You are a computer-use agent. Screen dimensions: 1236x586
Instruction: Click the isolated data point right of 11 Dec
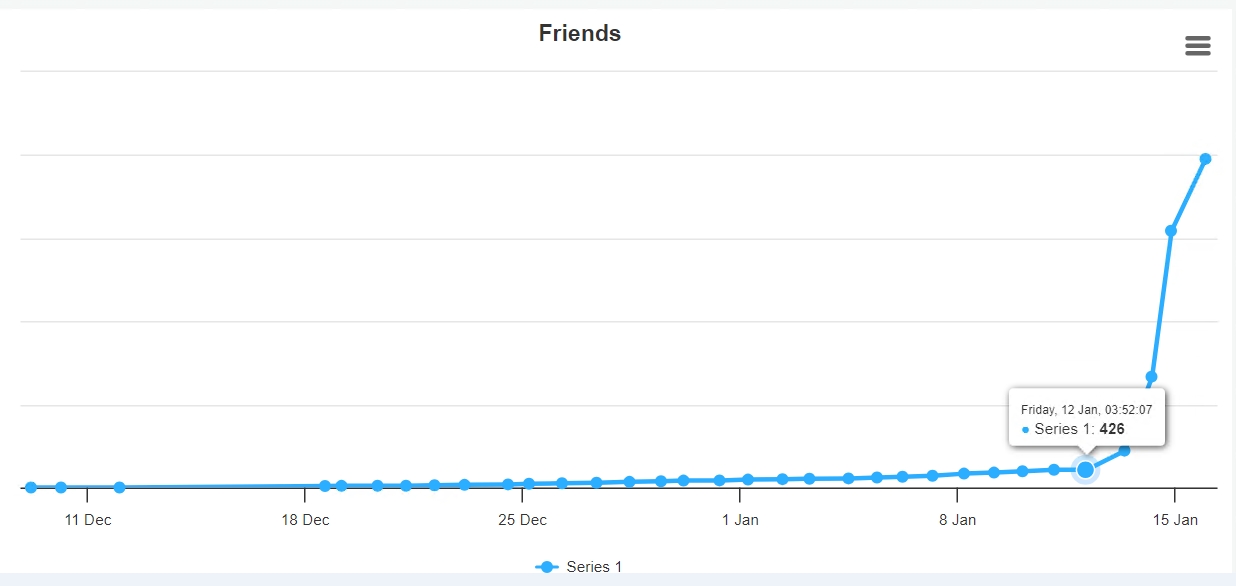(x=119, y=487)
